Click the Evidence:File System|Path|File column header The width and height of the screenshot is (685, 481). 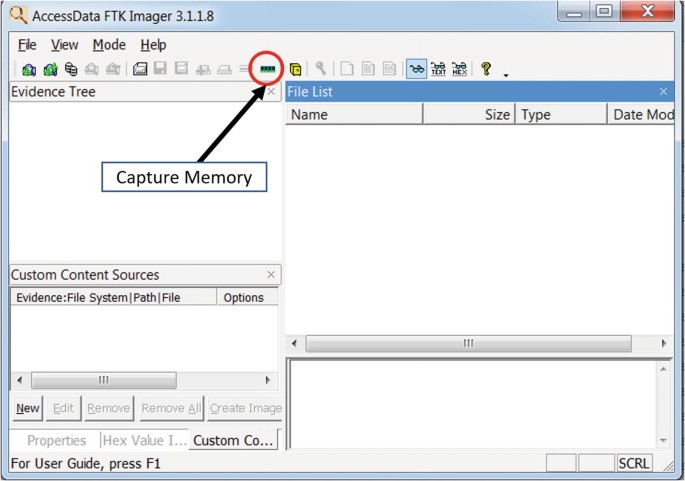(114, 298)
